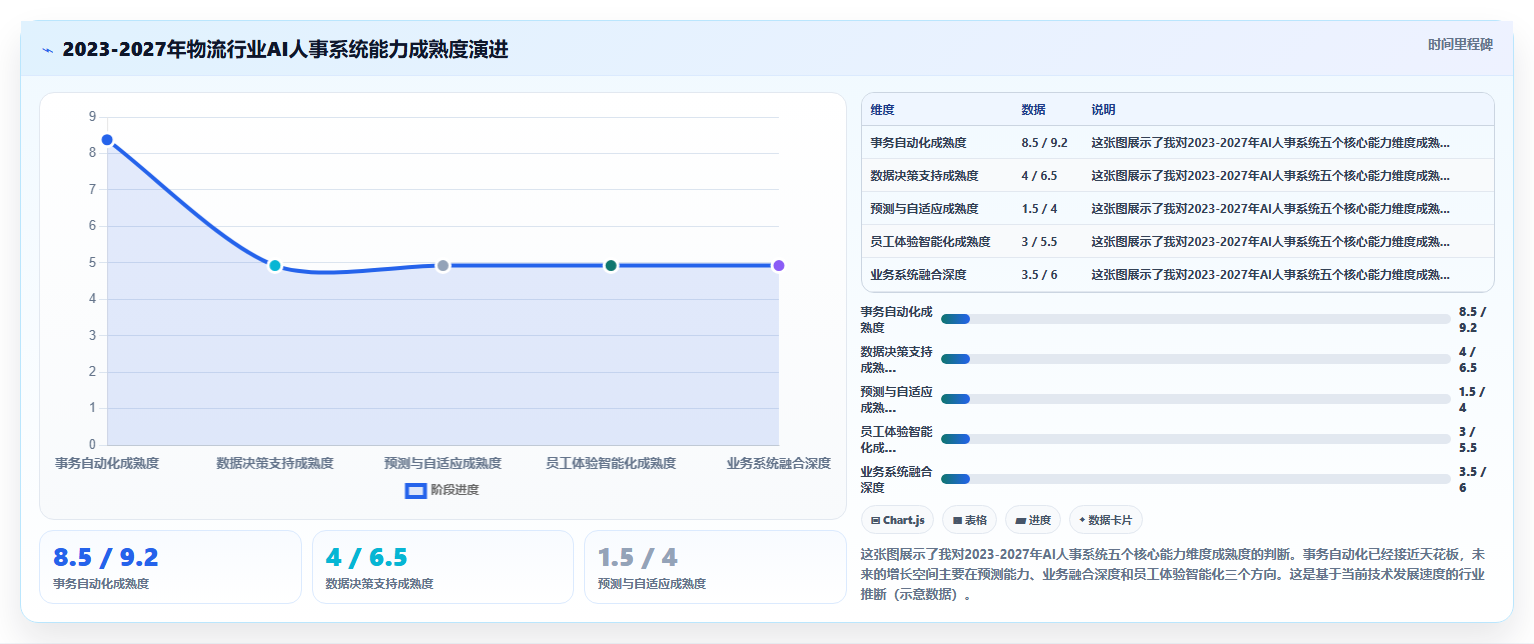Click x-axis label 业务系统融合深度

coord(779,463)
